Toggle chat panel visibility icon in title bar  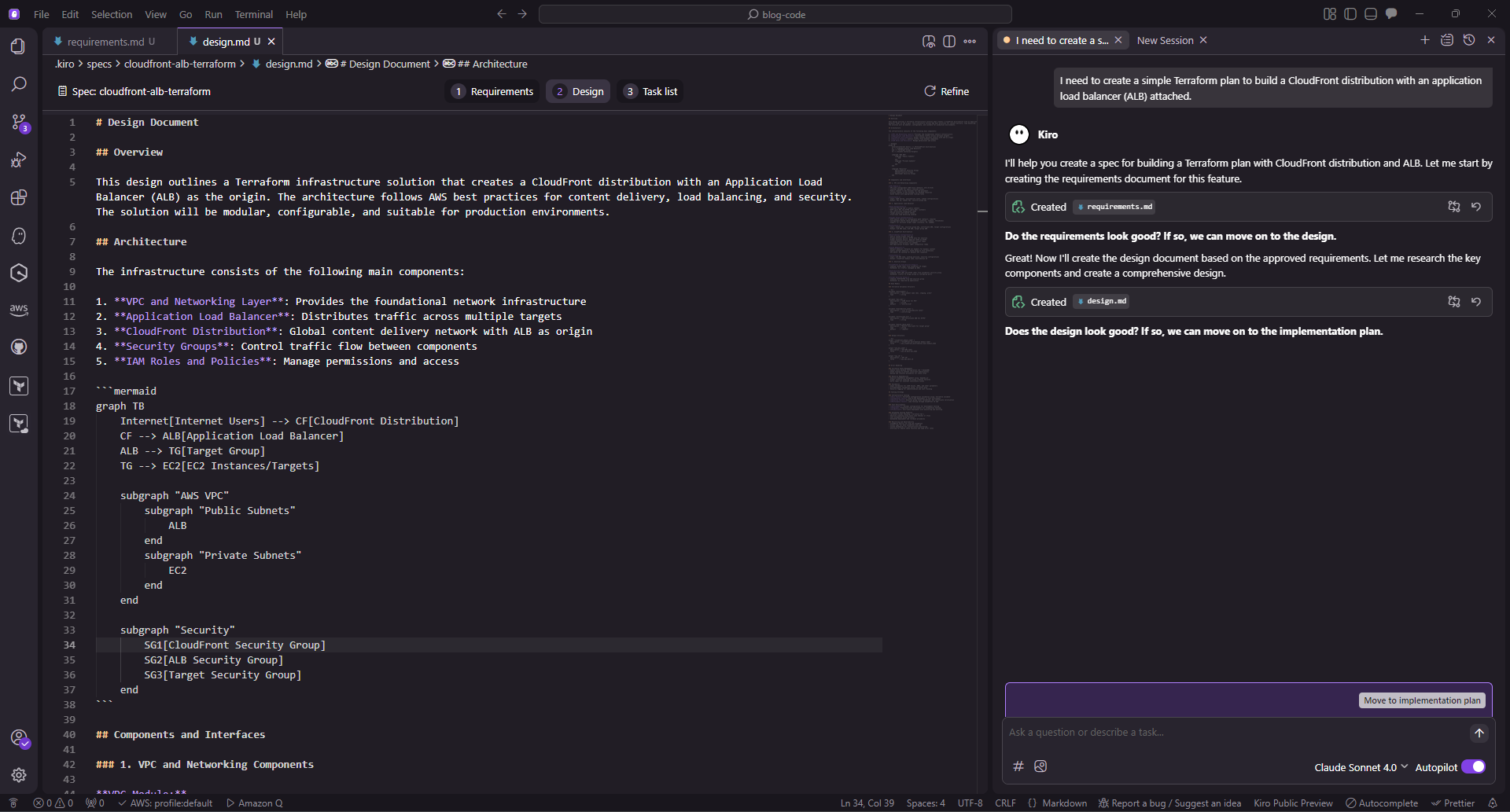(x=1391, y=14)
